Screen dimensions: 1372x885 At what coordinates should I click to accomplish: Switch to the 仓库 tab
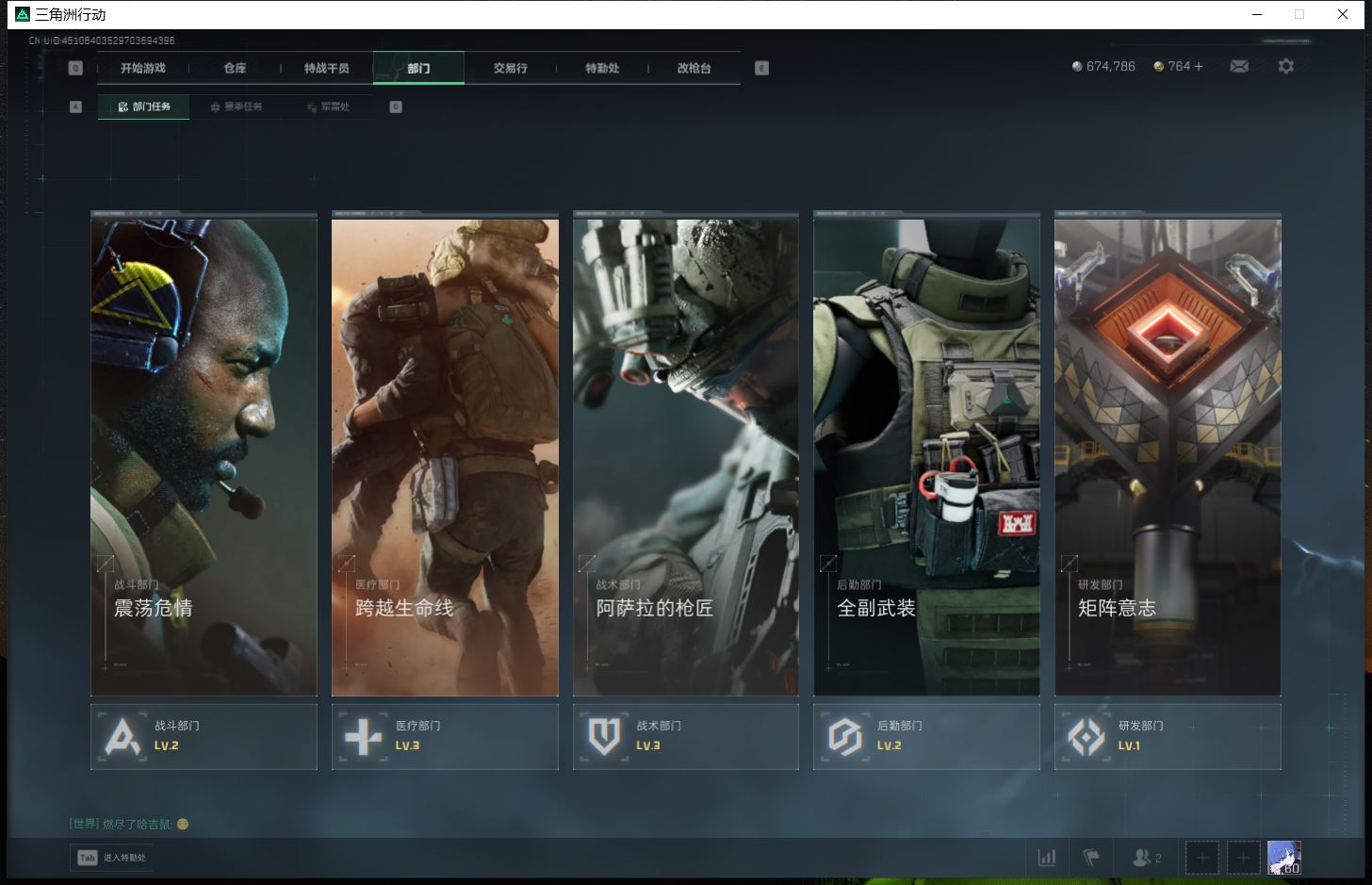tap(235, 68)
